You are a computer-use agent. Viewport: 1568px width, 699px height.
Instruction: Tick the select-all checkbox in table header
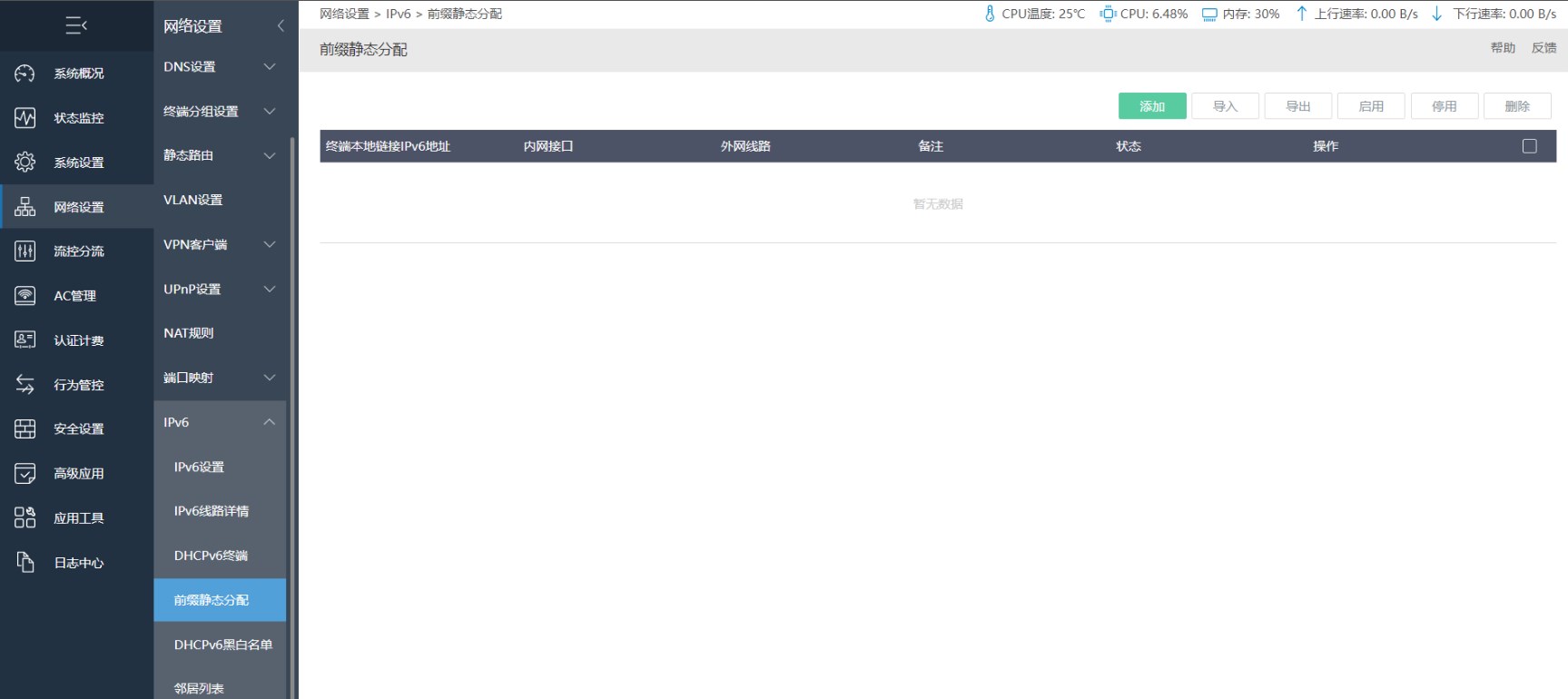(x=1530, y=146)
